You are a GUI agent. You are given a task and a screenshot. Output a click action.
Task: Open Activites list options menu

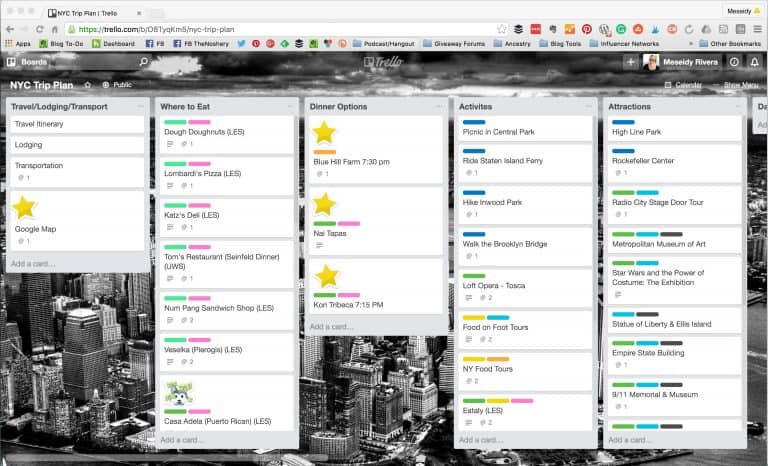point(589,106)
